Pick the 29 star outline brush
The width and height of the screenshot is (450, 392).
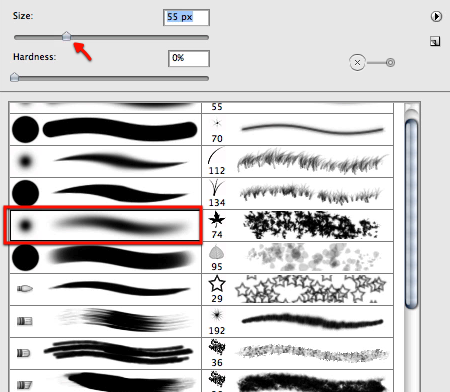(298, 289)
